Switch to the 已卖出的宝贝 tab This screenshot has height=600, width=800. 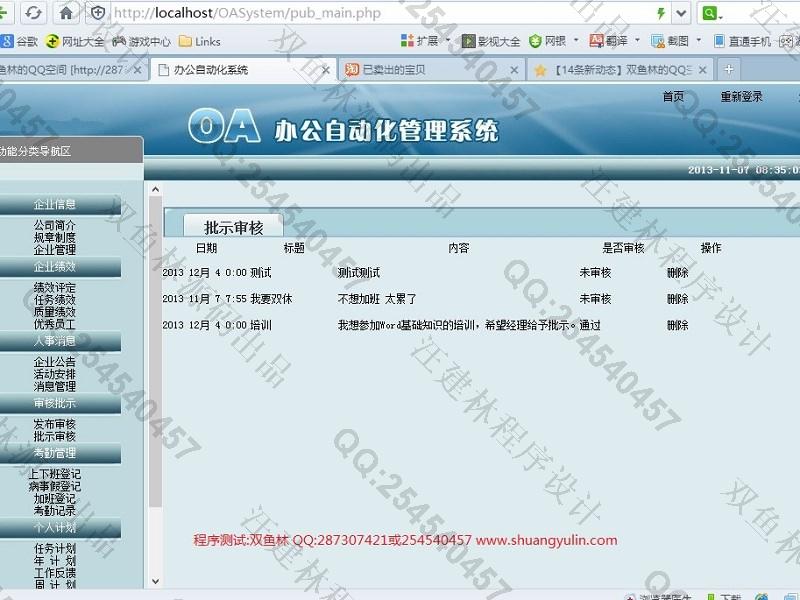coord(432,70)
